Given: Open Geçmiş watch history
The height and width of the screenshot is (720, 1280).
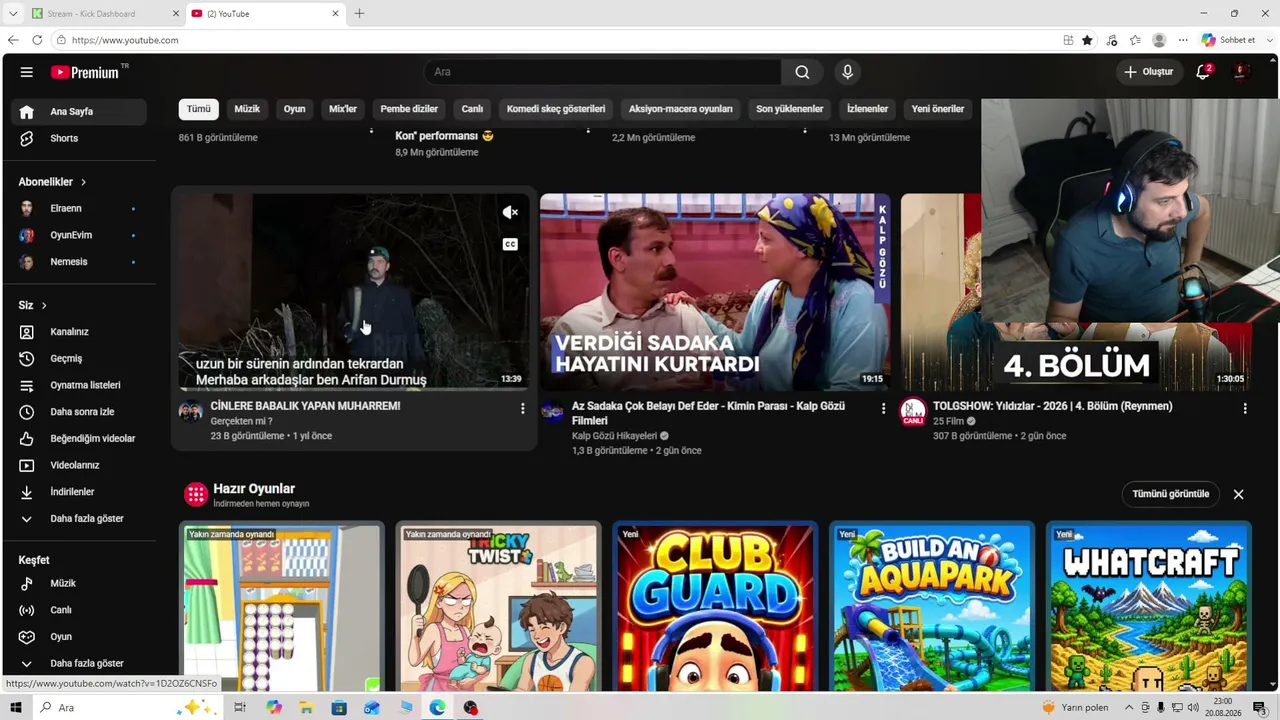Looking at the screenshot, I should [78, 358].
